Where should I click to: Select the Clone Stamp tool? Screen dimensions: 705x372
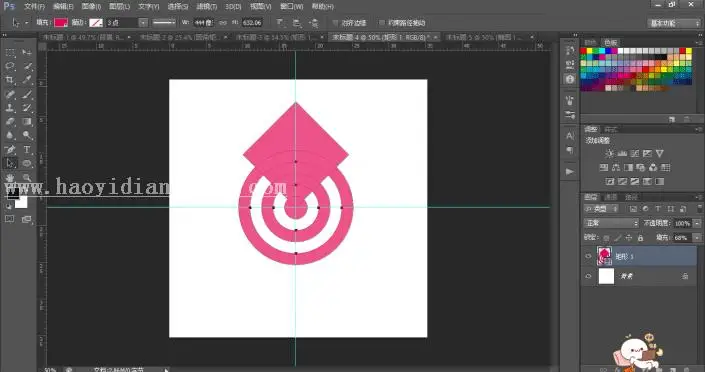click(x=10, y=108)
